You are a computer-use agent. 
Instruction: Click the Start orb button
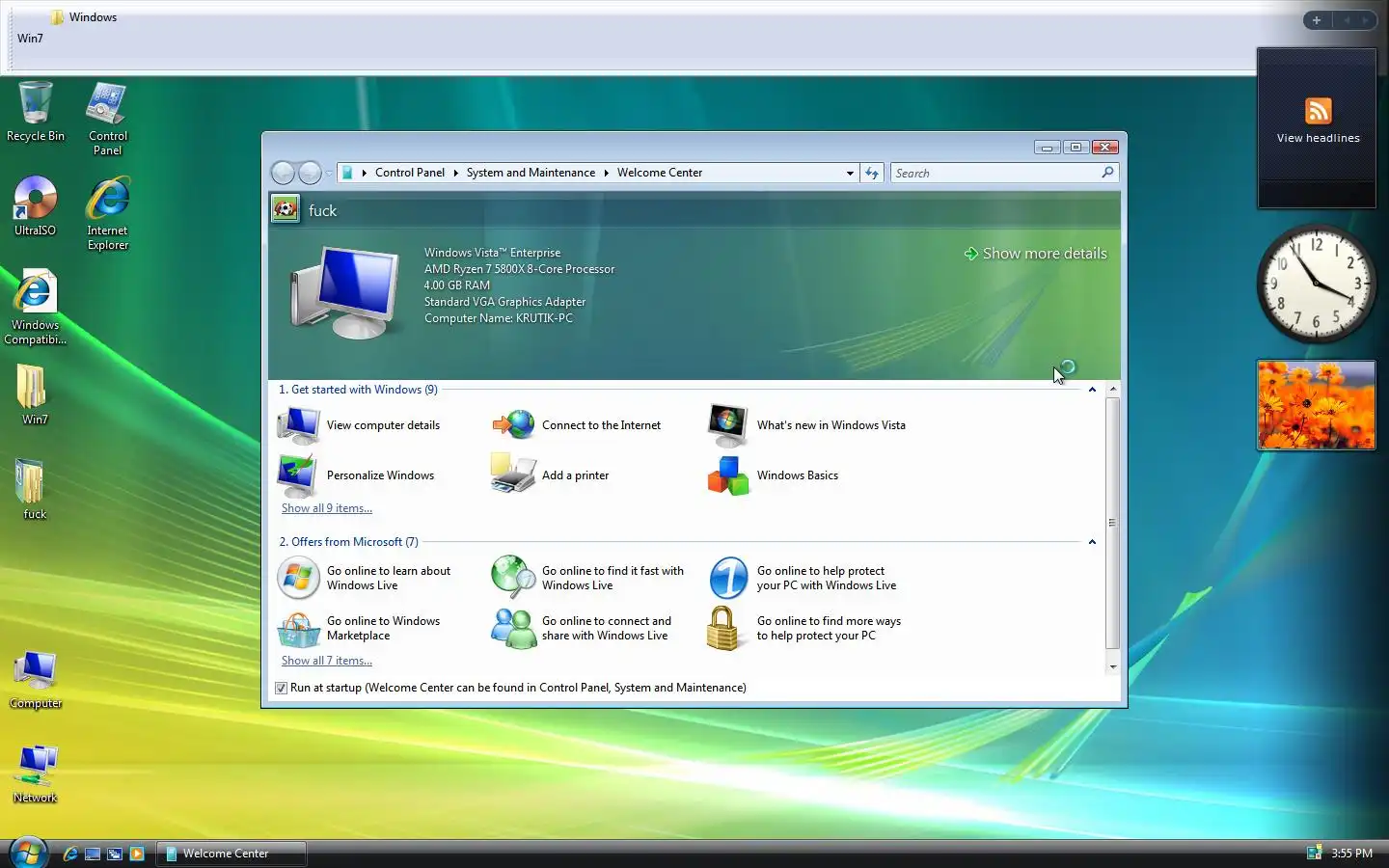(28, 853)
